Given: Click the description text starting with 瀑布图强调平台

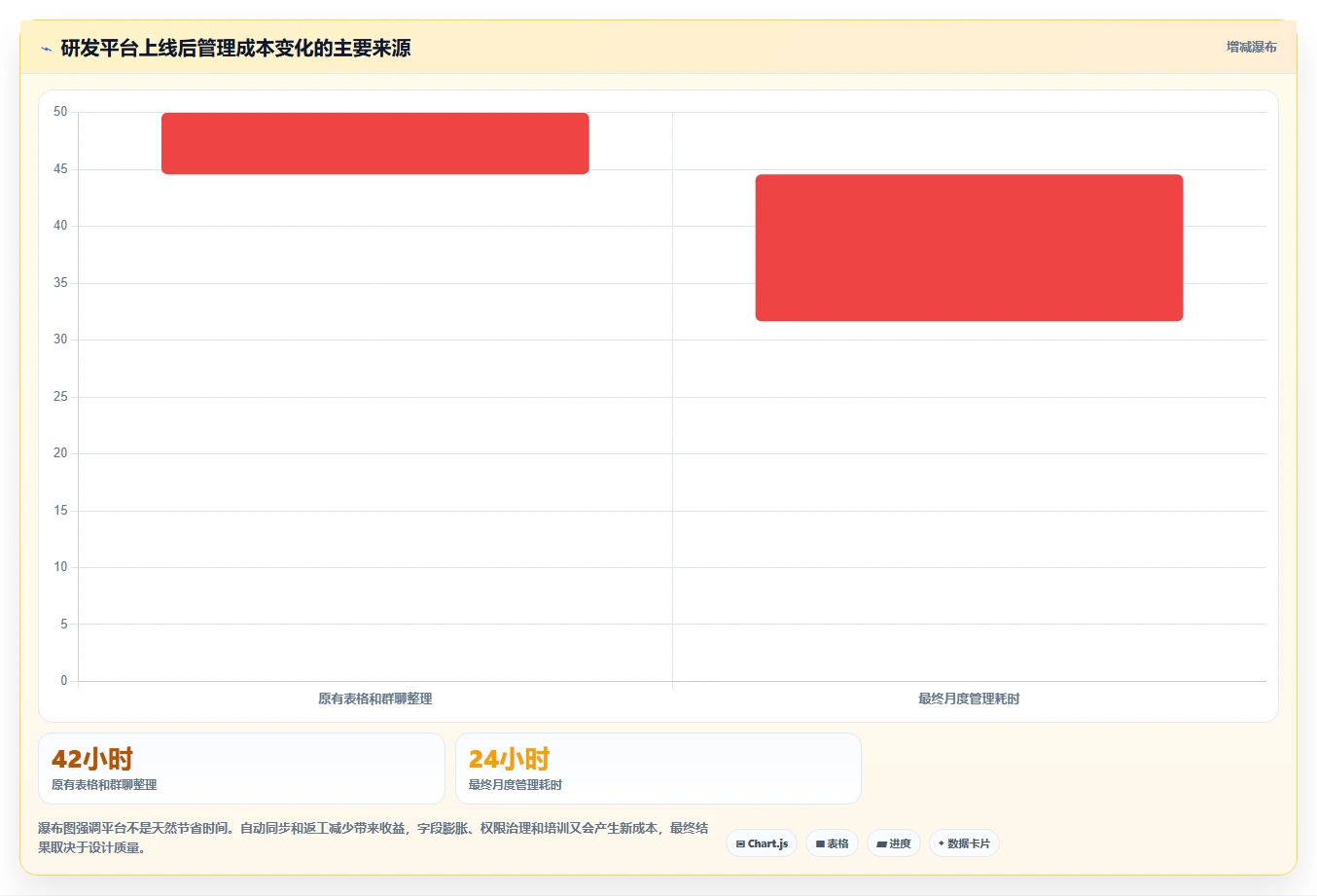Looking at the screenshot, I should (x=374, y=838).
